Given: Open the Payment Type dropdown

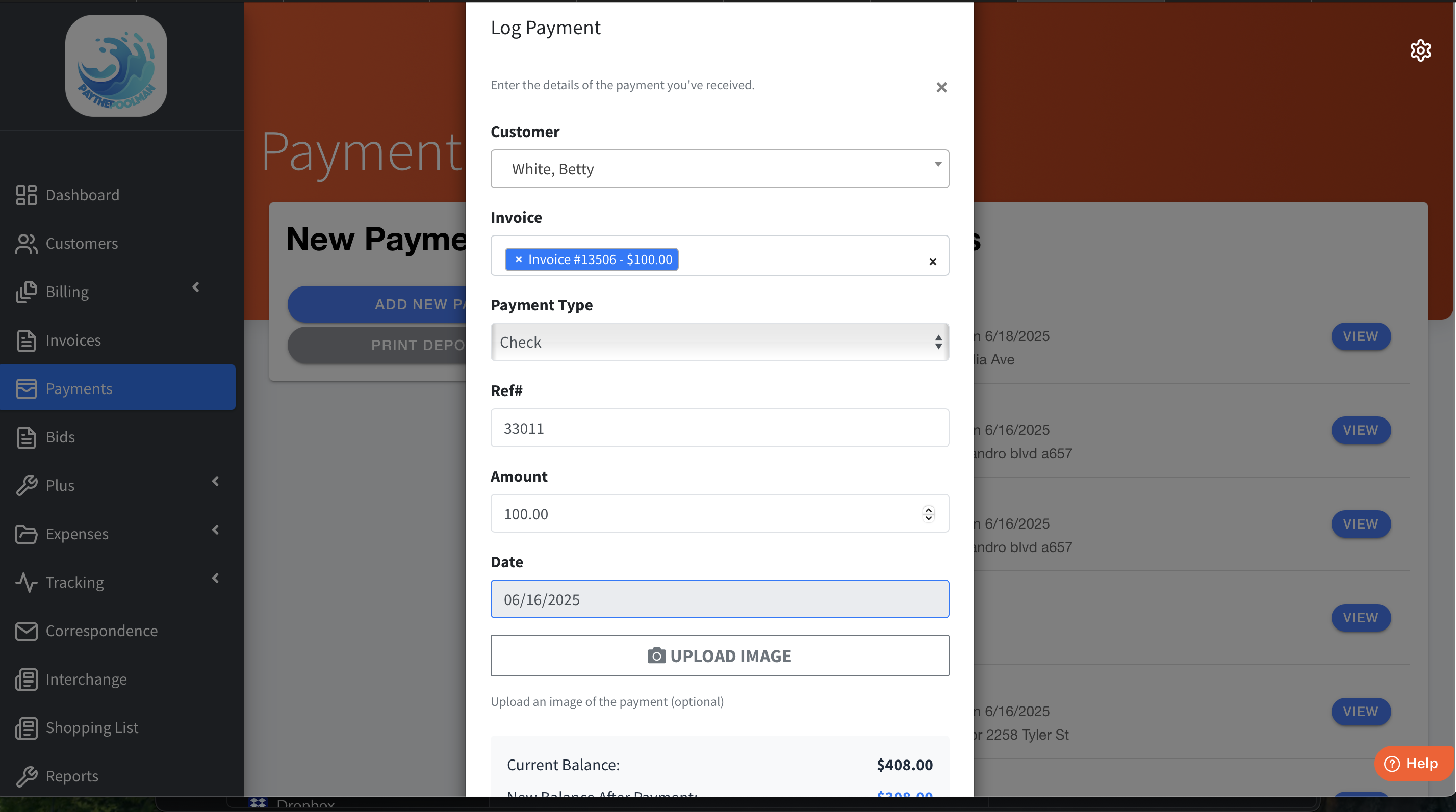Looking at the screenshot, I should pyautogui.click(x=719, y=343).
